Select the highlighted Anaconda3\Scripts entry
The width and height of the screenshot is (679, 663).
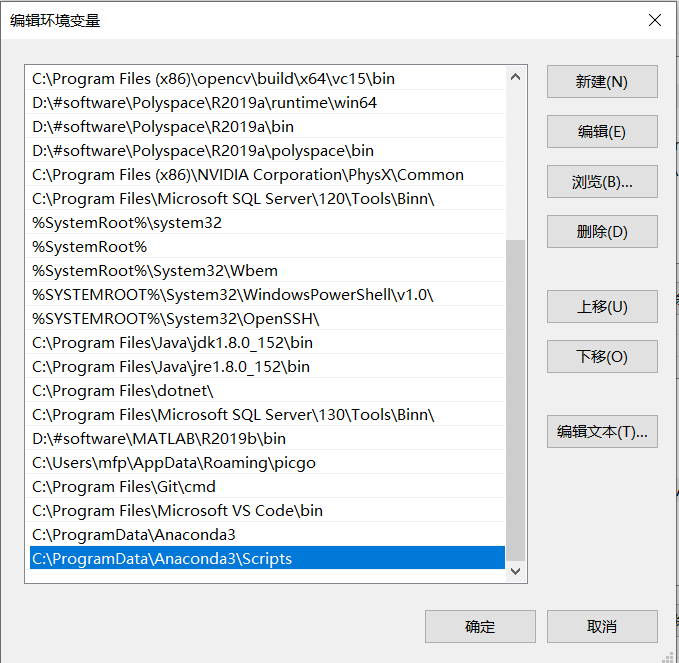[x=267, y=558]
